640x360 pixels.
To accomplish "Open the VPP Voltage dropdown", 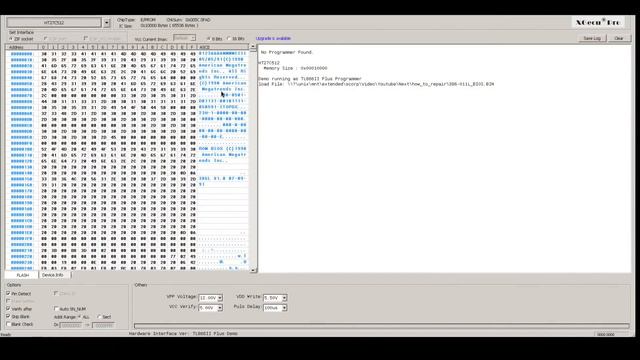I will point(210,298).
